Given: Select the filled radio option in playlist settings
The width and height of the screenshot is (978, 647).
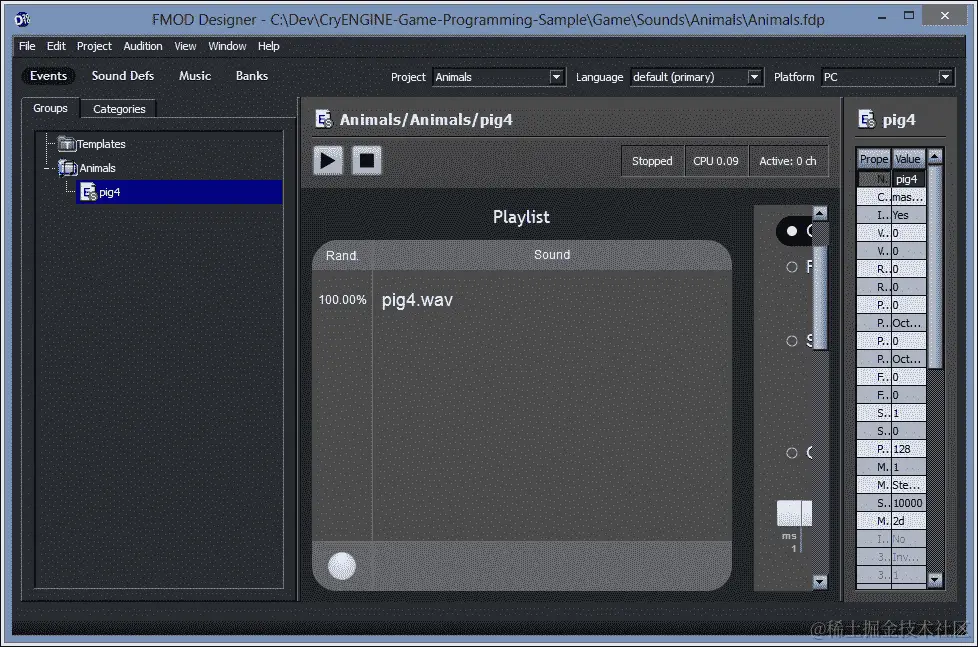Looking at the screenshot, I should tap(792, 231).
